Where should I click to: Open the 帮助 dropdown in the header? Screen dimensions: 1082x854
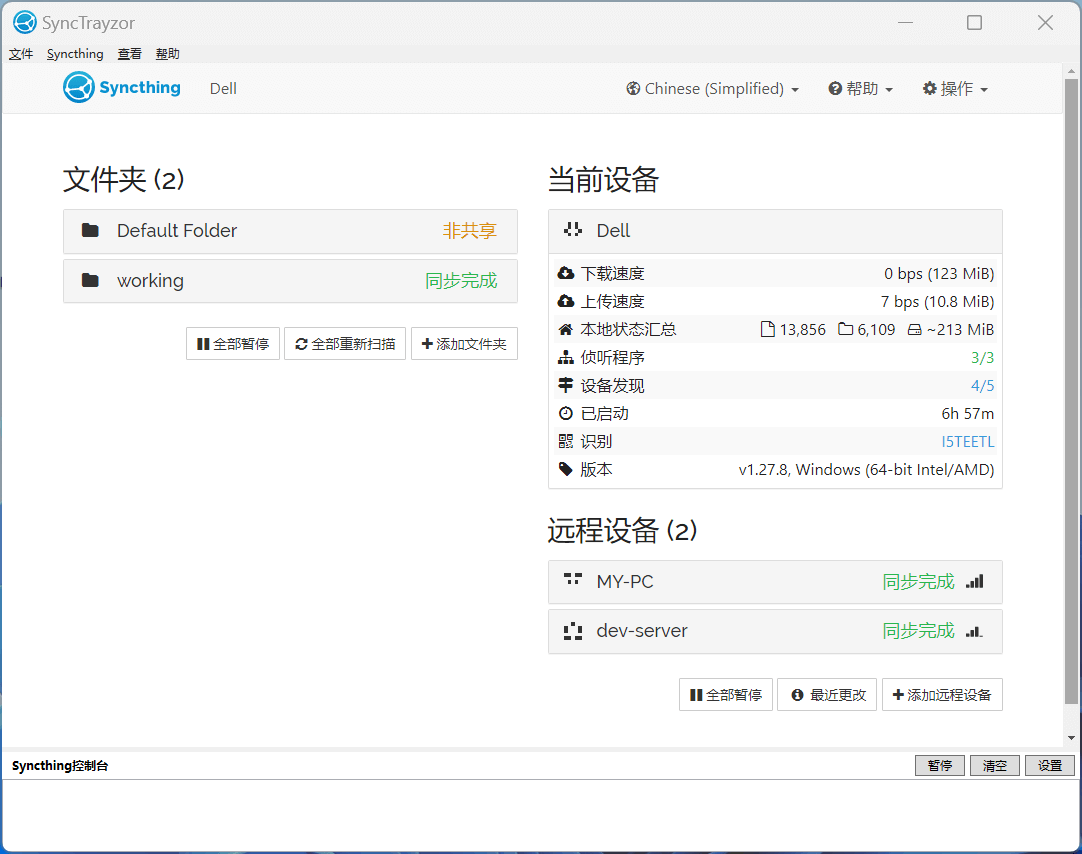coord(860,89)
